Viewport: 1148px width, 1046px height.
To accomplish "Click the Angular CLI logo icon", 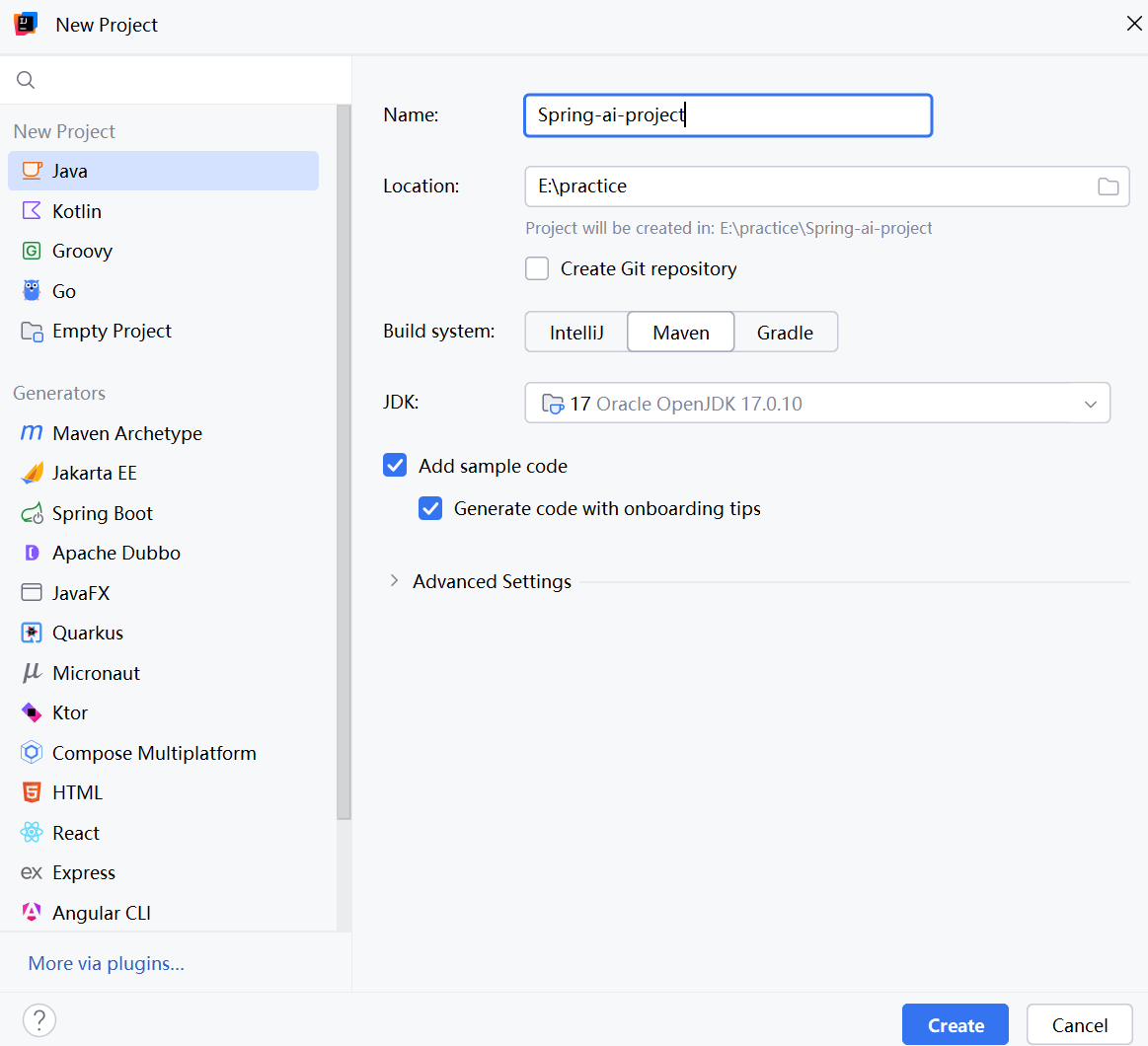I will click(x=32, y=912).
